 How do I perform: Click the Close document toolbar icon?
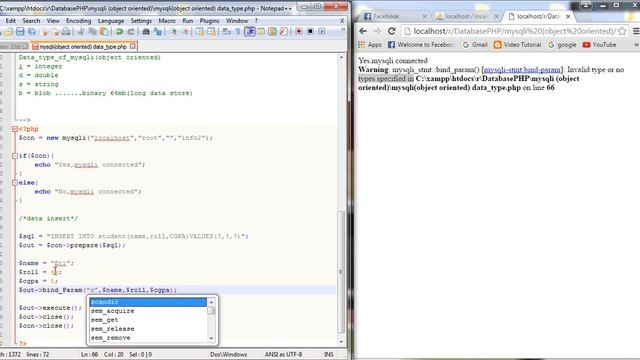pyautogui.click(x=44, y=31)
